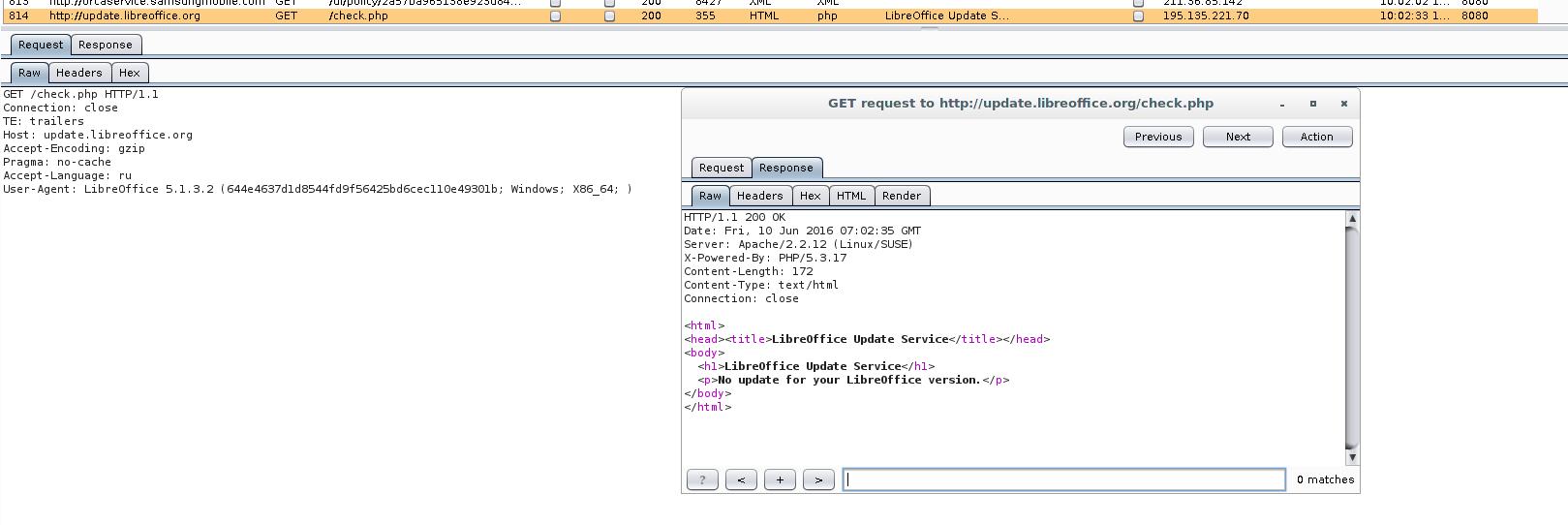Maximize the GET request popup window
Viewport: 1568px width, 525px height.
tap(1313, 104)
